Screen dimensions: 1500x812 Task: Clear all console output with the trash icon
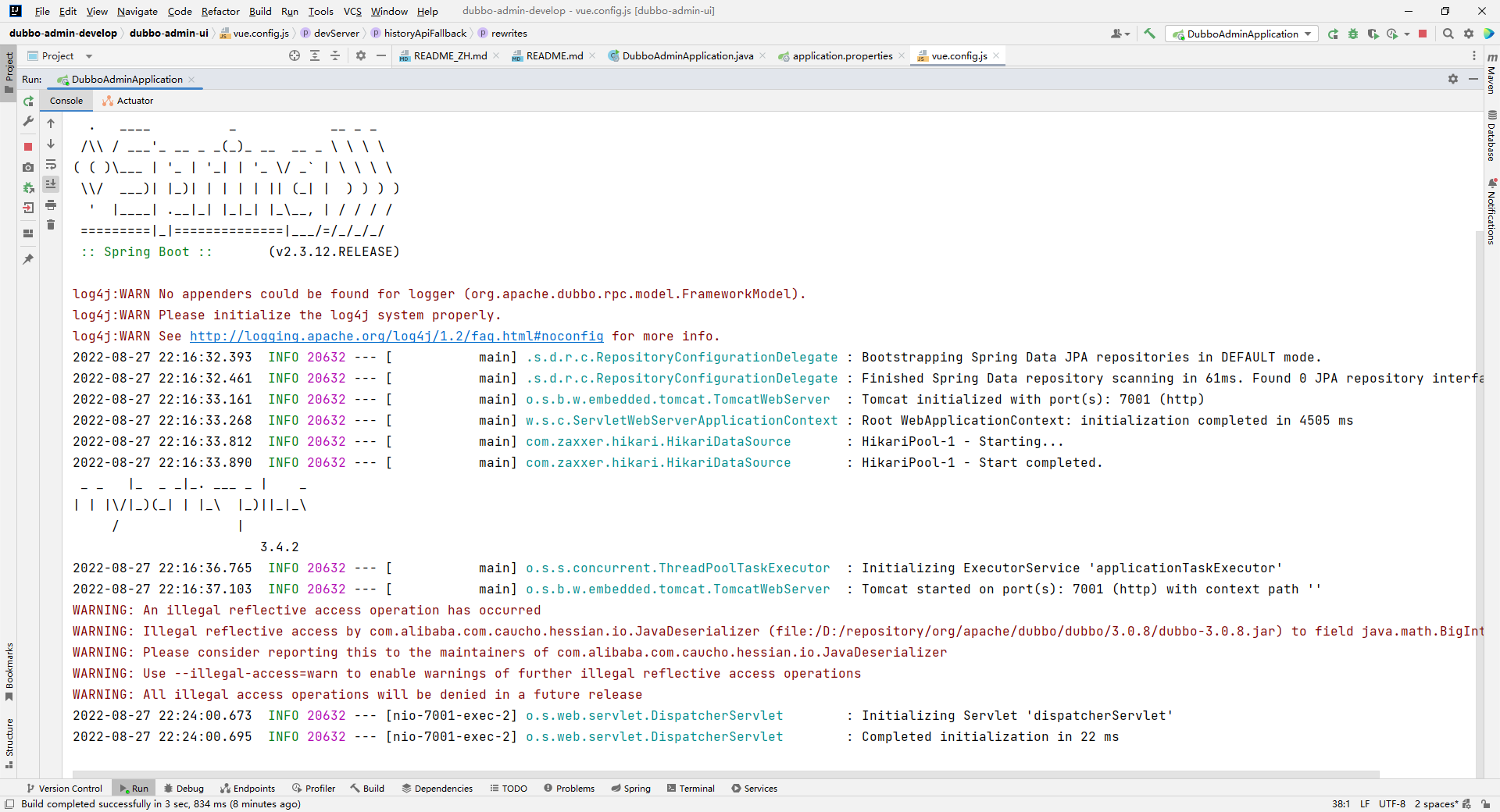[51, 225]
